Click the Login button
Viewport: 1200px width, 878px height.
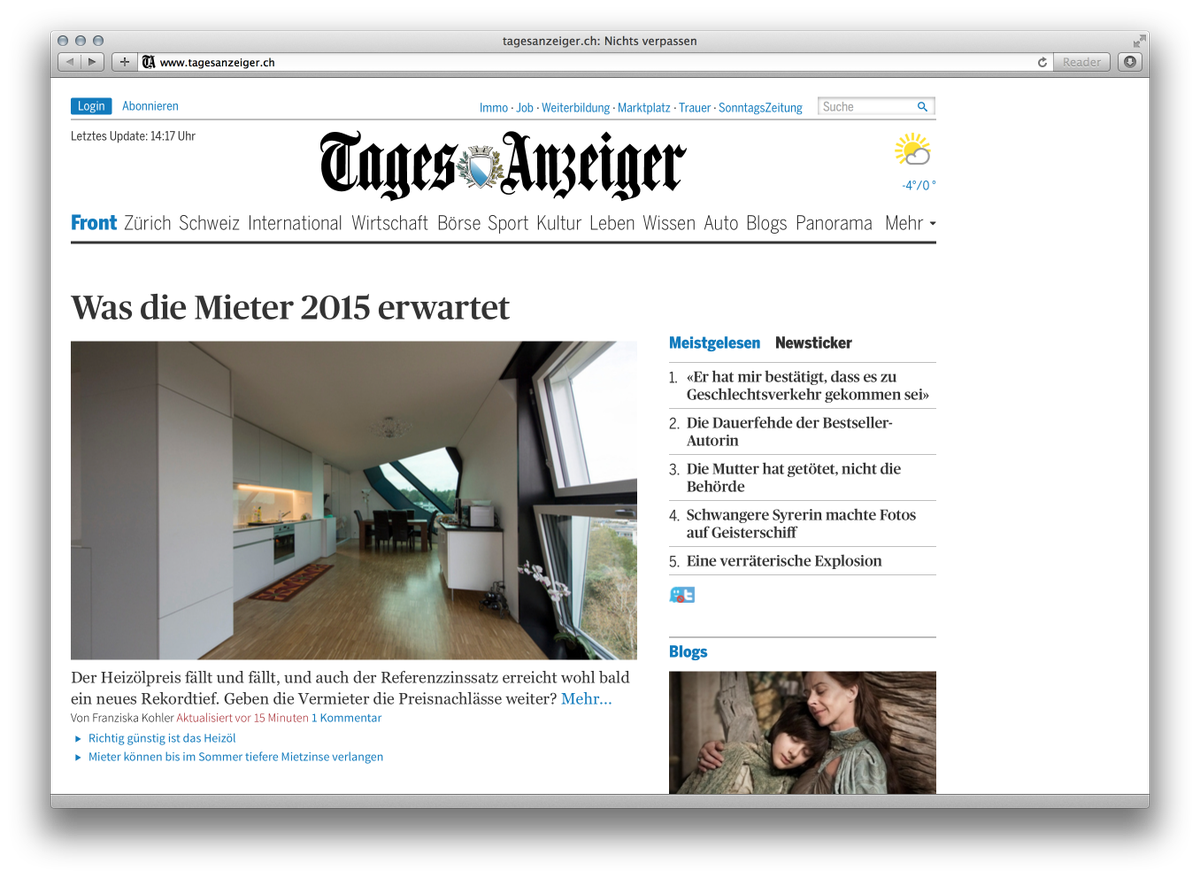pyautogui.click(x=91, y=105)
